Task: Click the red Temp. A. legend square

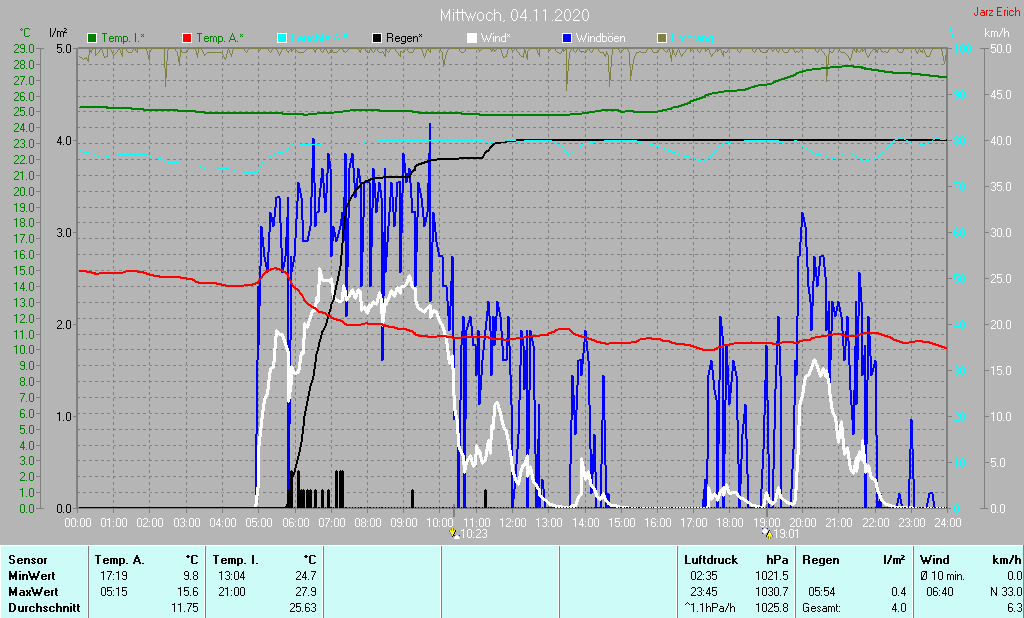Action: [187, 38]
